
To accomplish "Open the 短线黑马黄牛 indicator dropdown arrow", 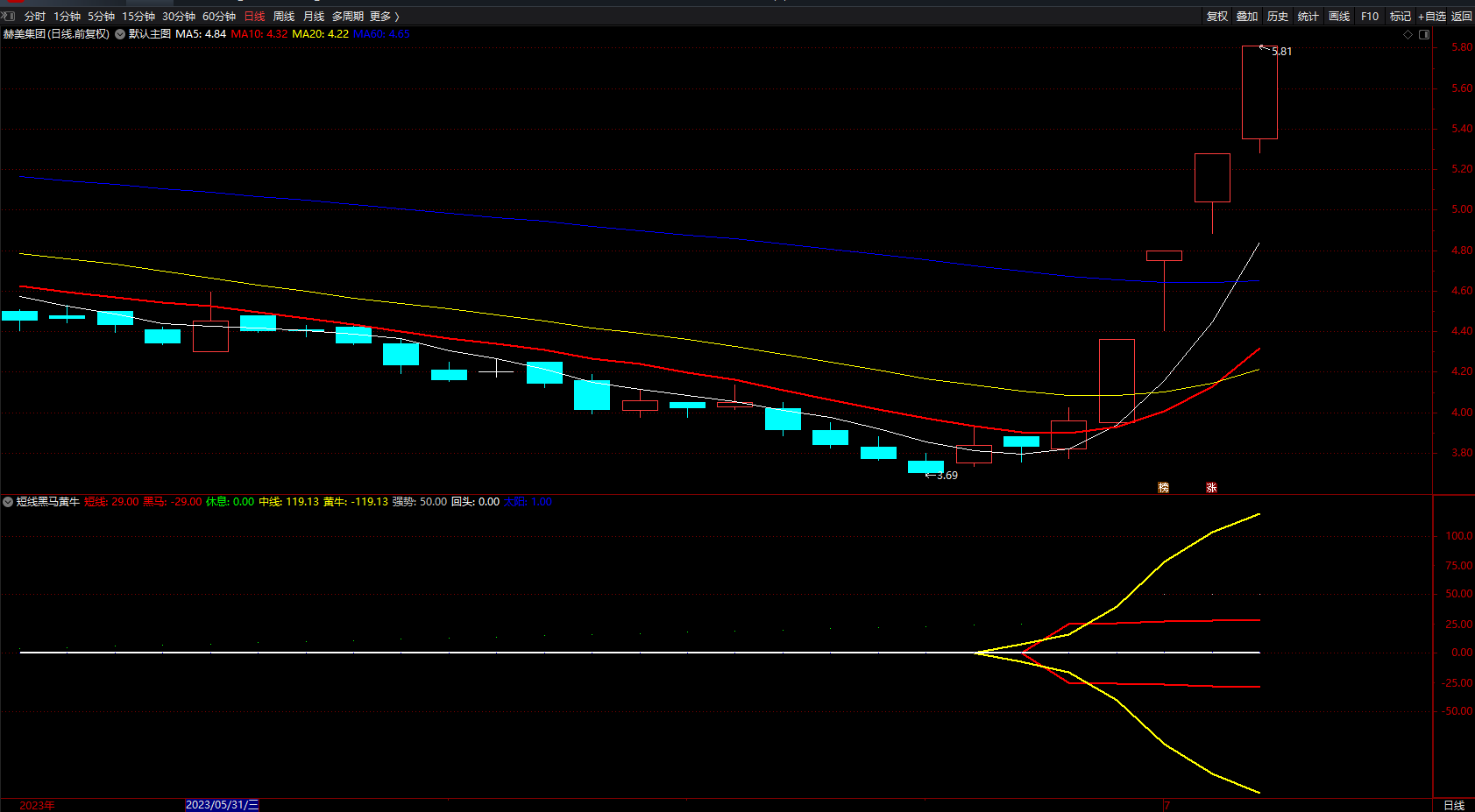I will pos(8,502).
